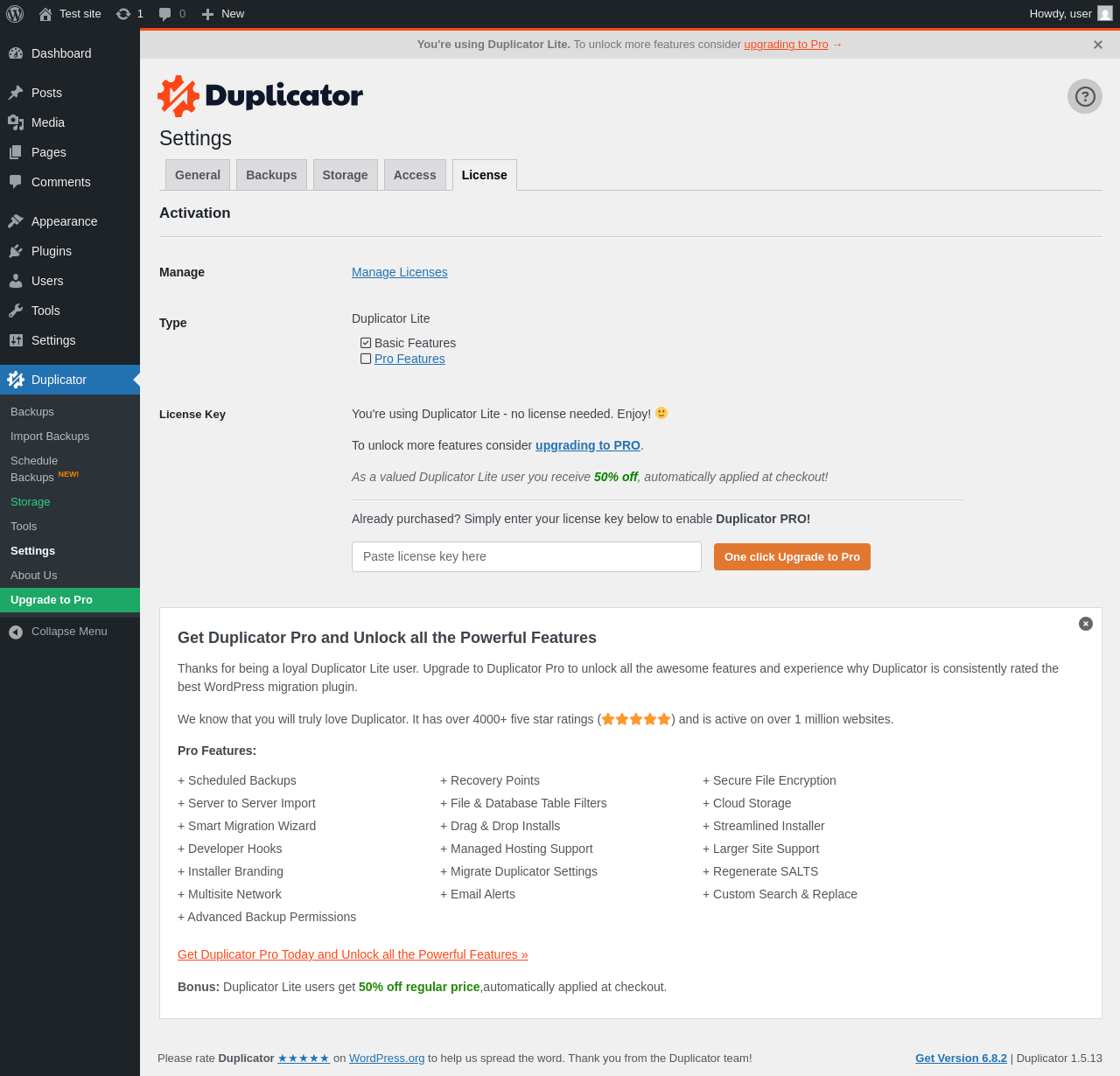The width and height of the screenshot is (1120, 1076).
Task: Click the upgrading to PRO link
Action: [588, 445]
